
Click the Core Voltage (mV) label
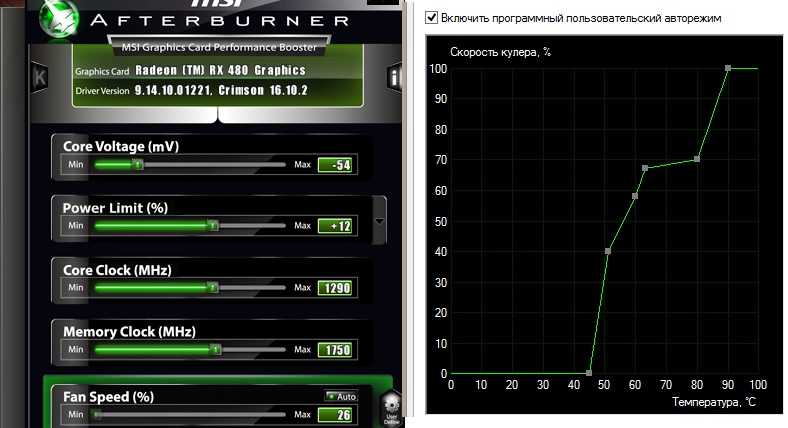121,146
